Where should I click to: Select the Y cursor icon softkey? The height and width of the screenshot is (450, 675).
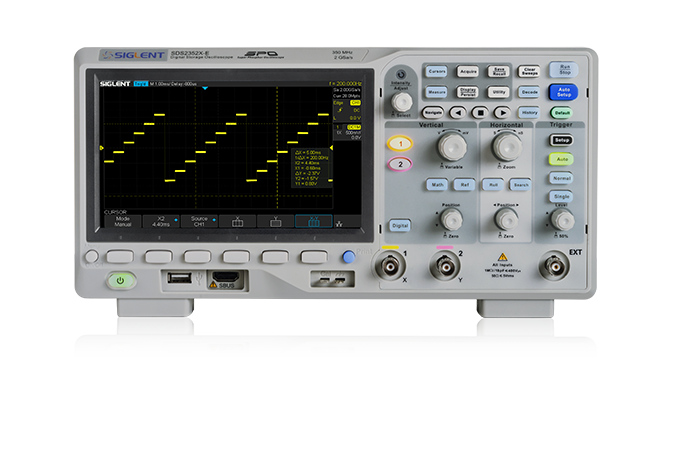click(275, 222)
